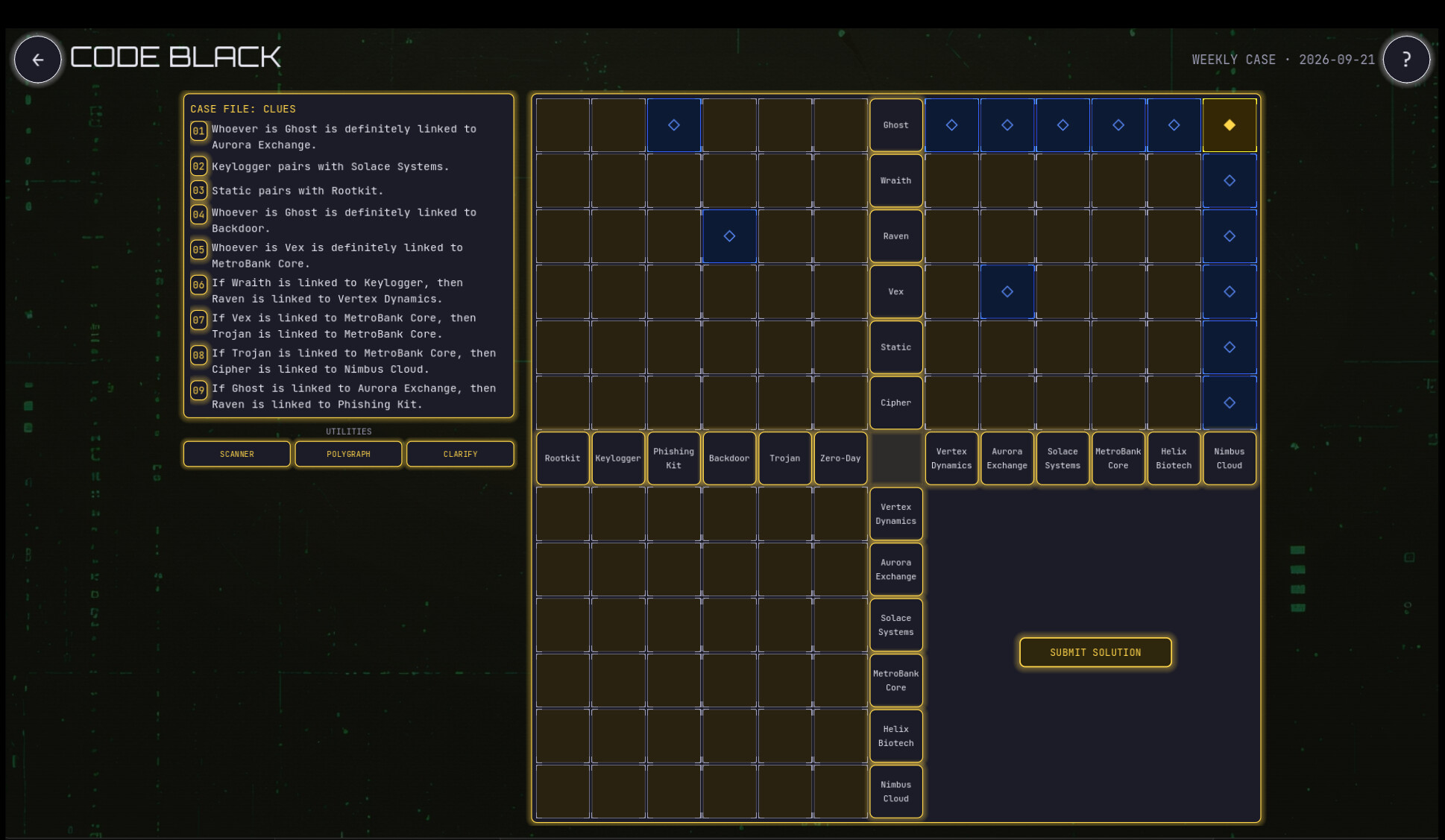The width and height of the screenshot is (1445, 840).
Task: Select clue 01 about Ghost and Aurora Exchange
Action: pos(348,137)
